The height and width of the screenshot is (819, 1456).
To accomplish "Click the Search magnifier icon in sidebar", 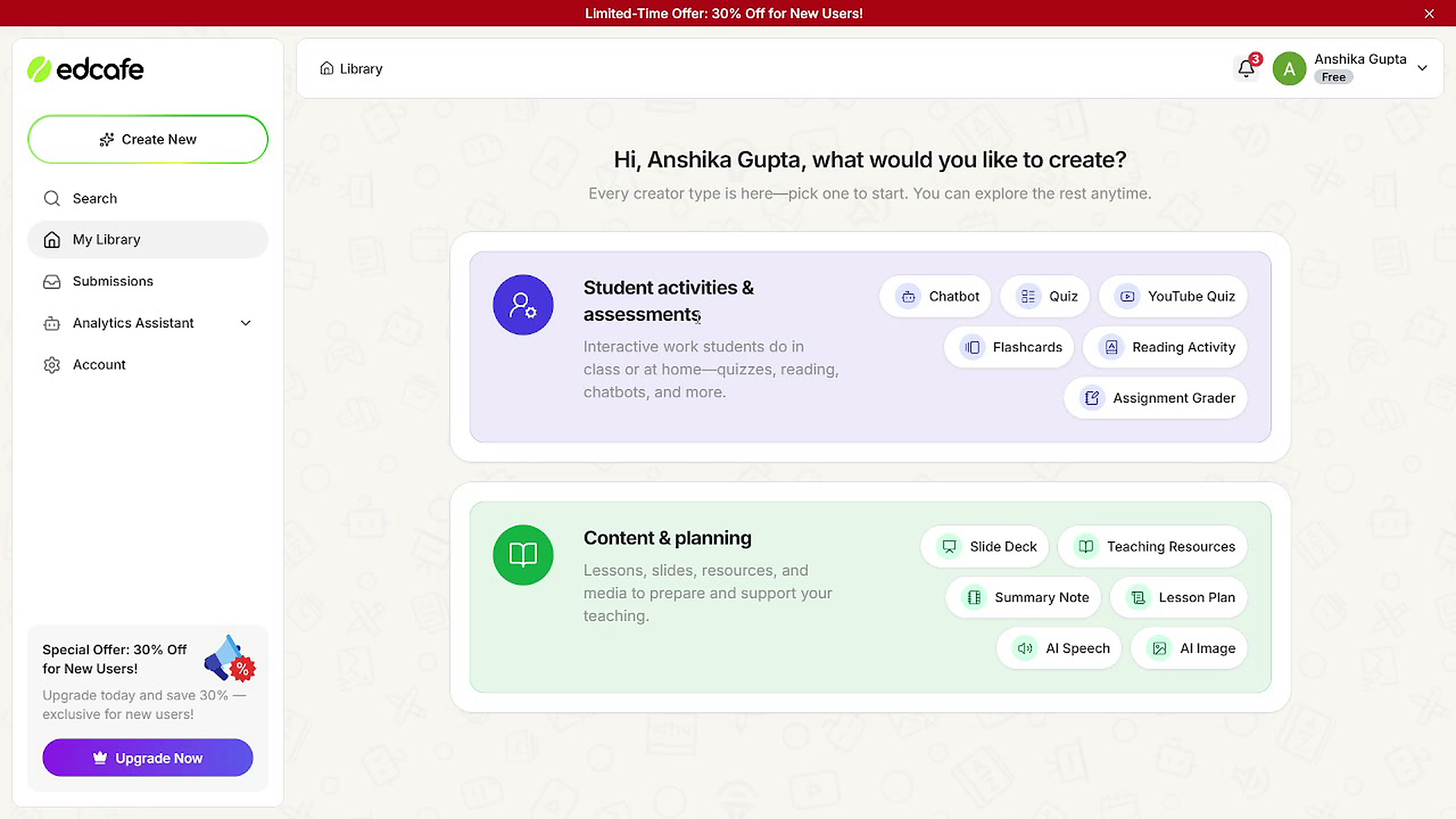I will click(x=52, y=198).
